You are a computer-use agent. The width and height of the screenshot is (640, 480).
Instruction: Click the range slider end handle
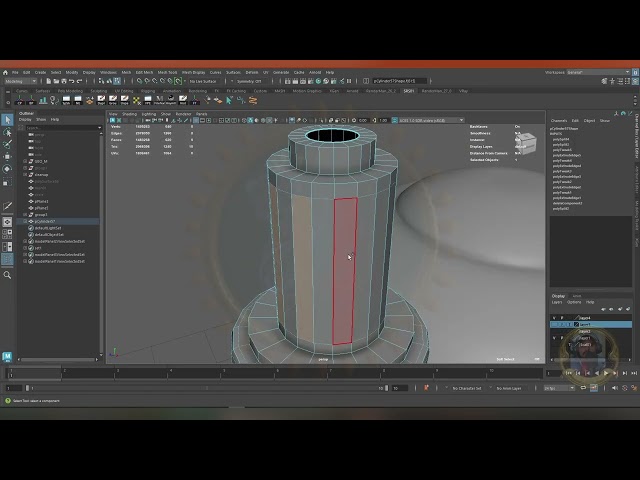[x=386, y=388]
